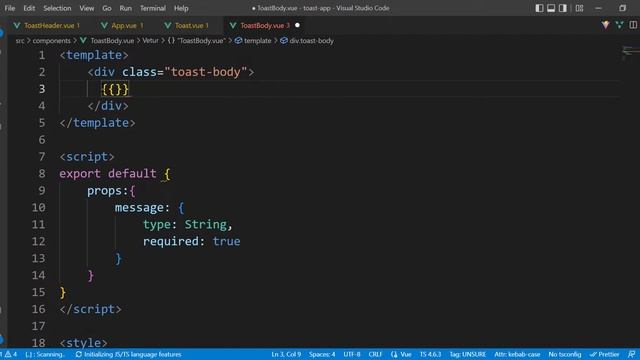640x360 pixels.
Task: Click Initializing JS/TS language features status
Action: (133, 354)
